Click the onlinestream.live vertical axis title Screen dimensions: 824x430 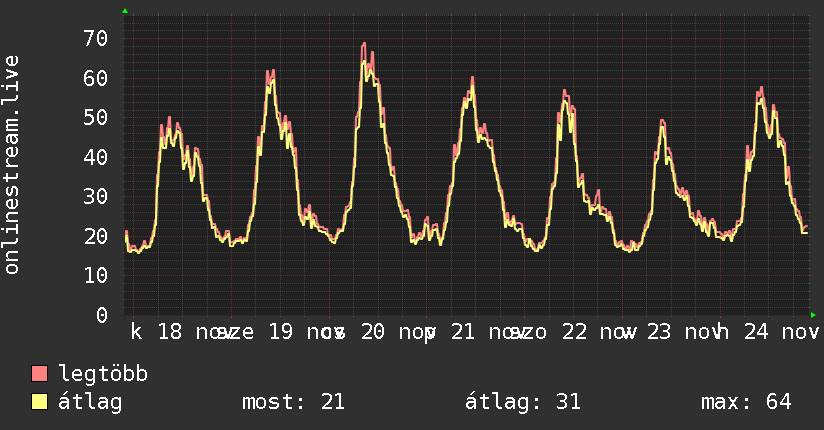(x=11, y=165)
